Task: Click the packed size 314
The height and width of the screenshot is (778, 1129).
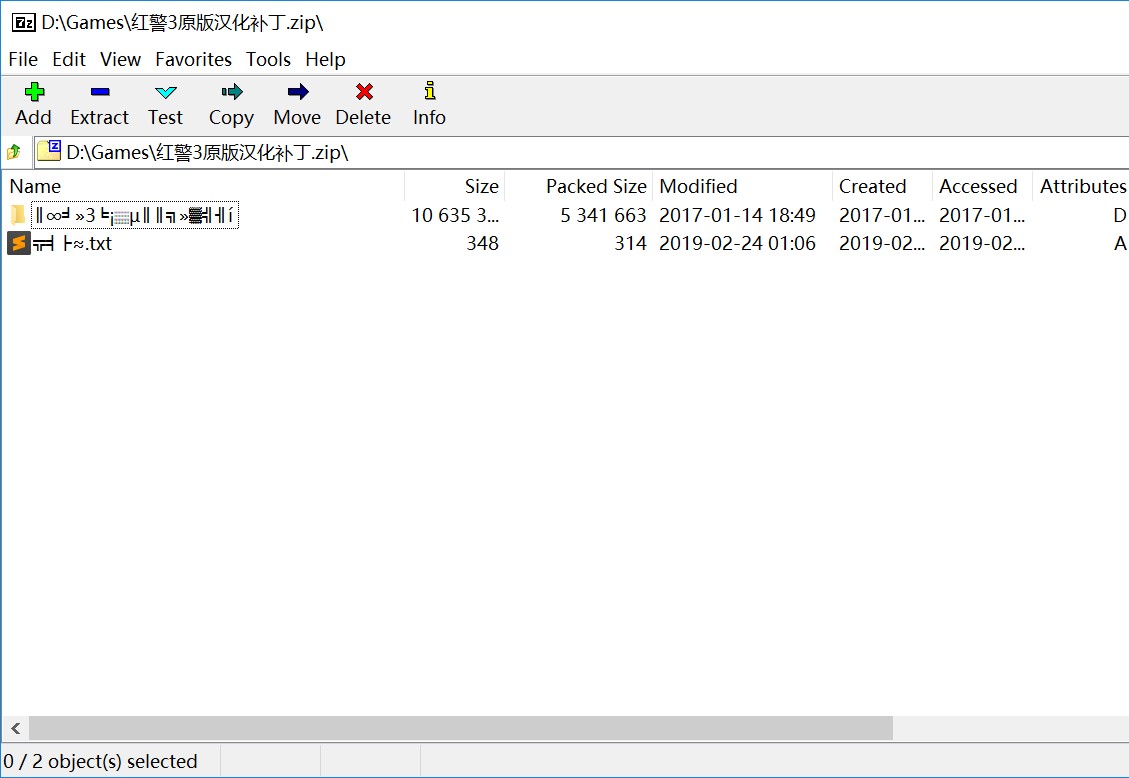Action: coord(630,243)
